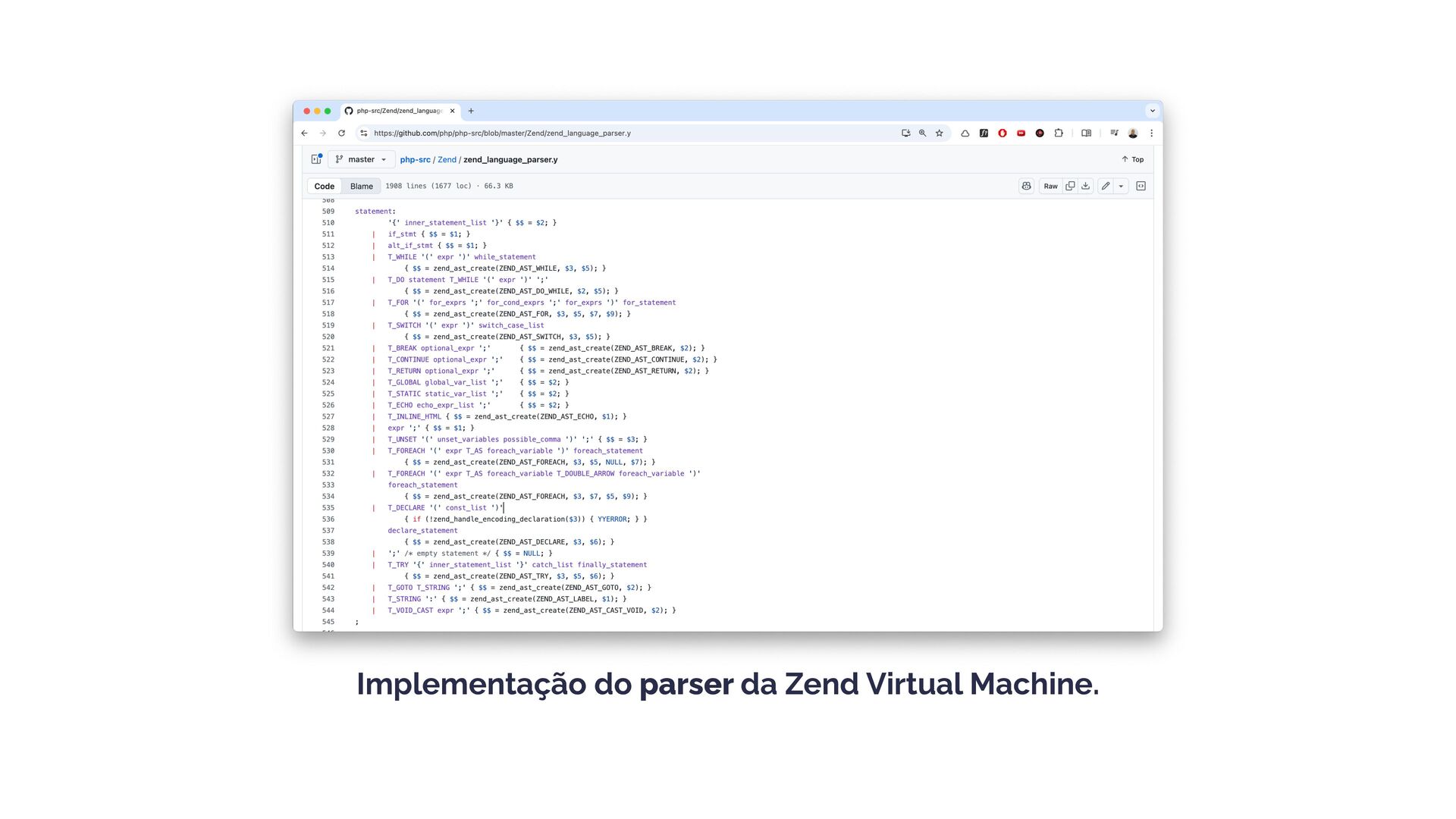Download the raw file

1085,186
